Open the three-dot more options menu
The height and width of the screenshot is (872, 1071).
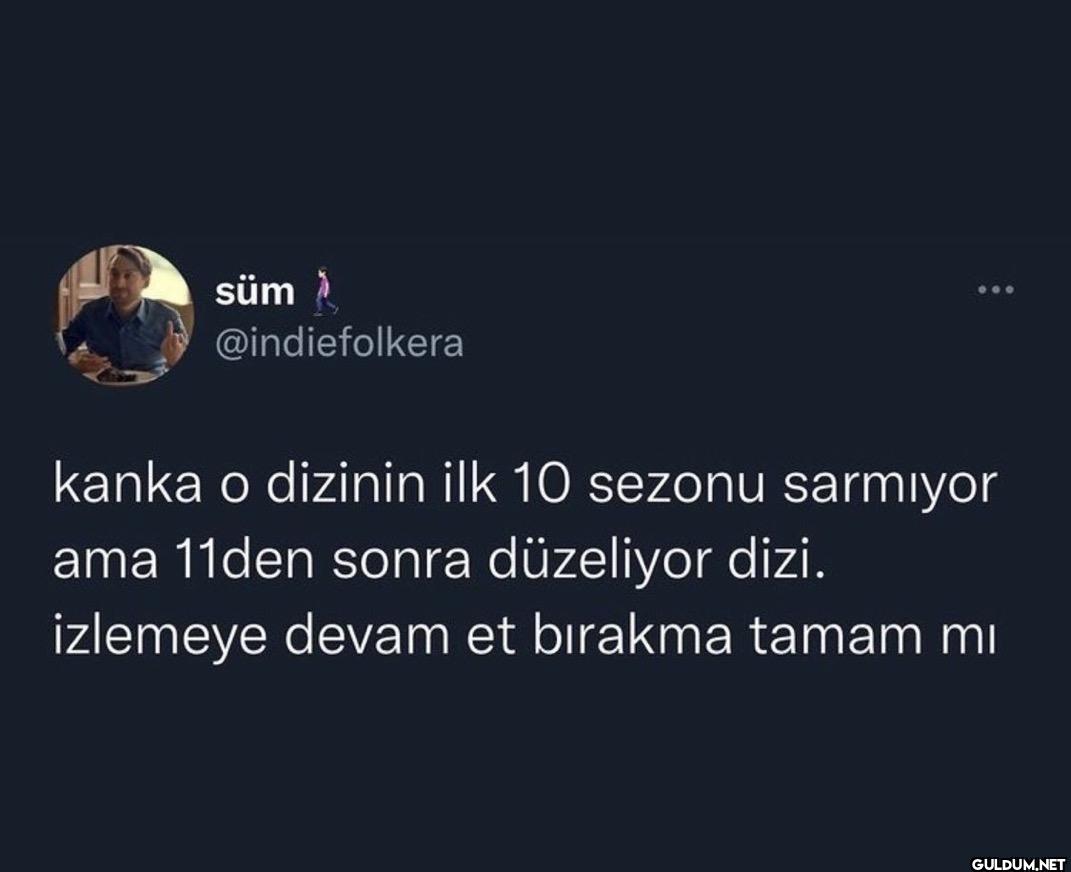tap(996, 290)
